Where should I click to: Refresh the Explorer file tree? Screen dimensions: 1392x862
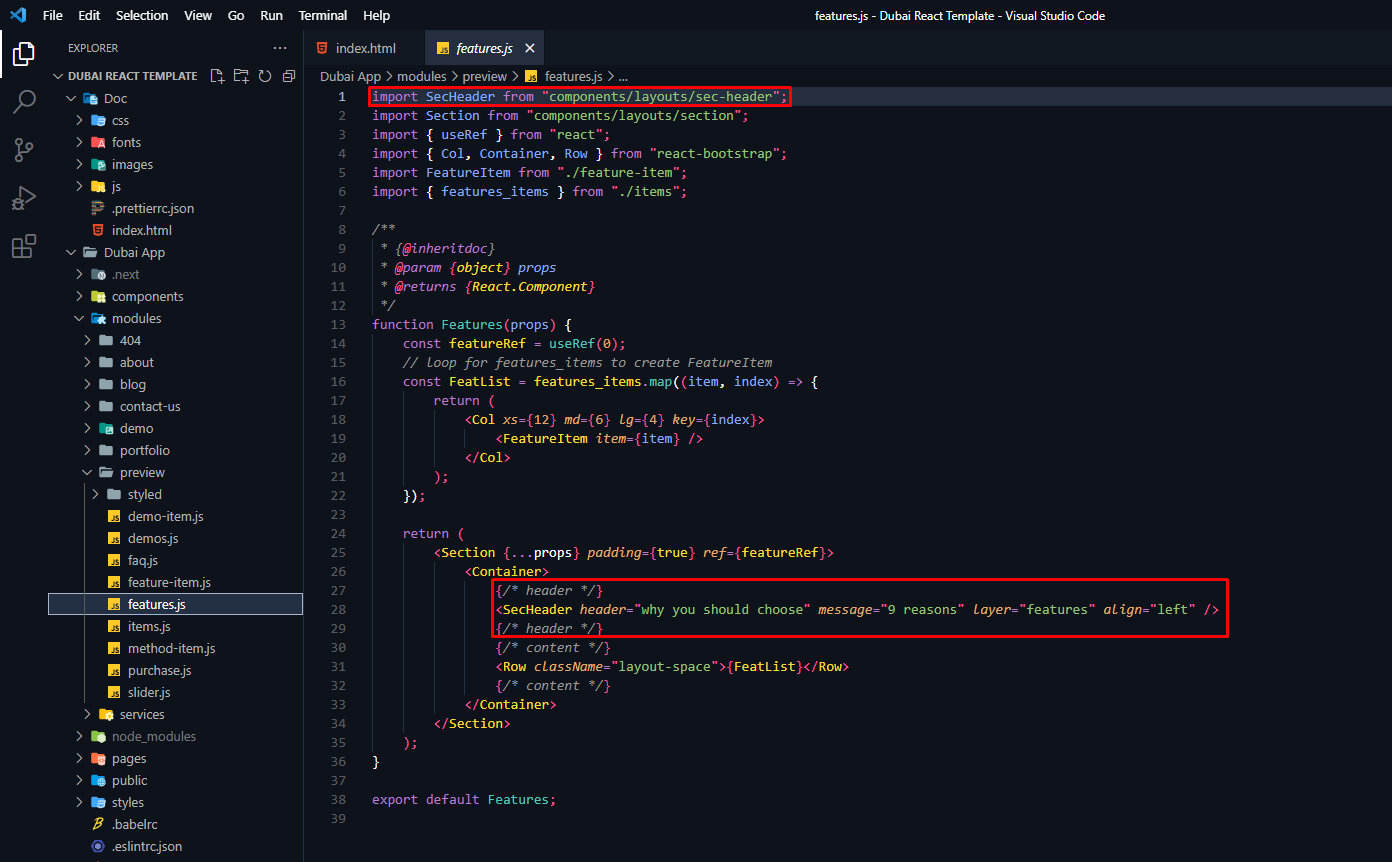pyautogui.click(x=265, y=76)
